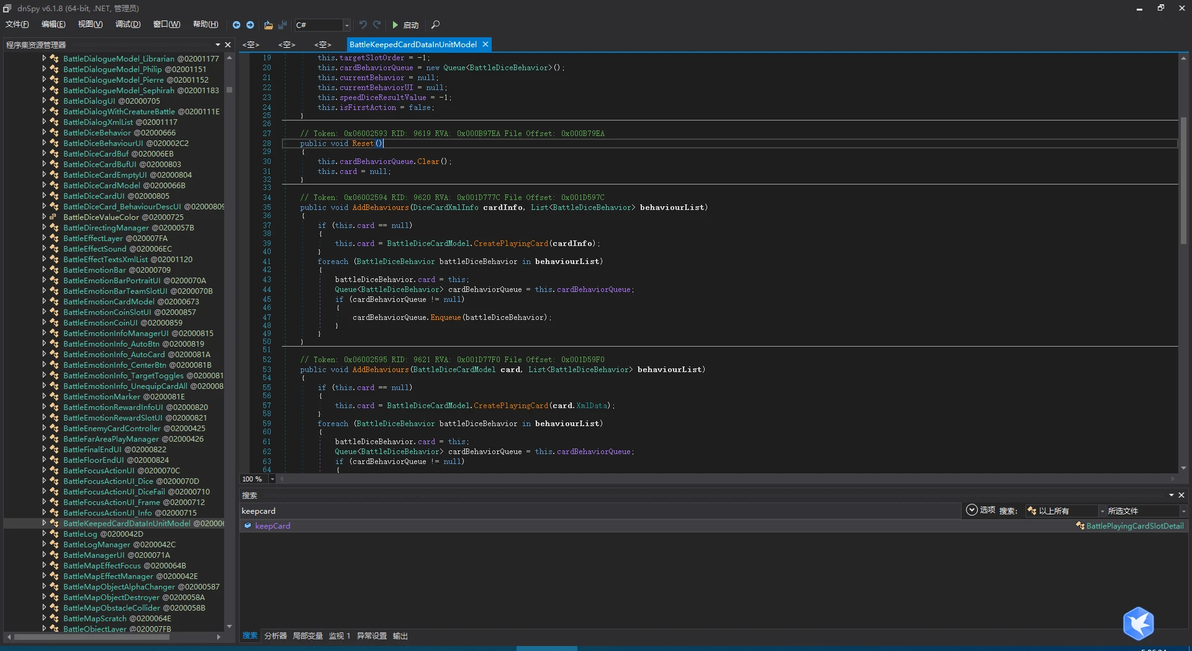This screenshot has height=651, width=1192.
Task: Open the C# language dropdown
Action: [x=347, y=25]
